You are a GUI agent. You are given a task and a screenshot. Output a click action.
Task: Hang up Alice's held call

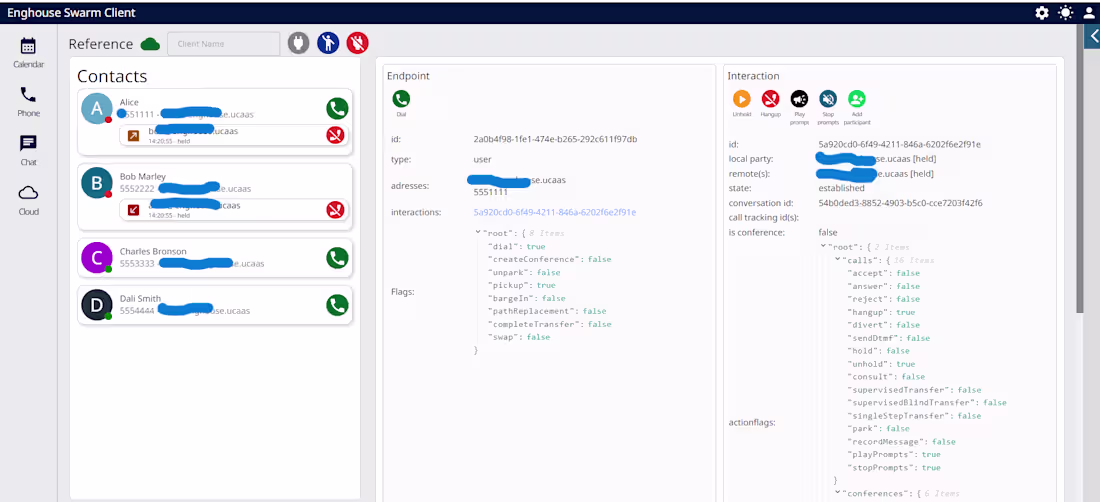pyautogui.click(x=336, y=135)
